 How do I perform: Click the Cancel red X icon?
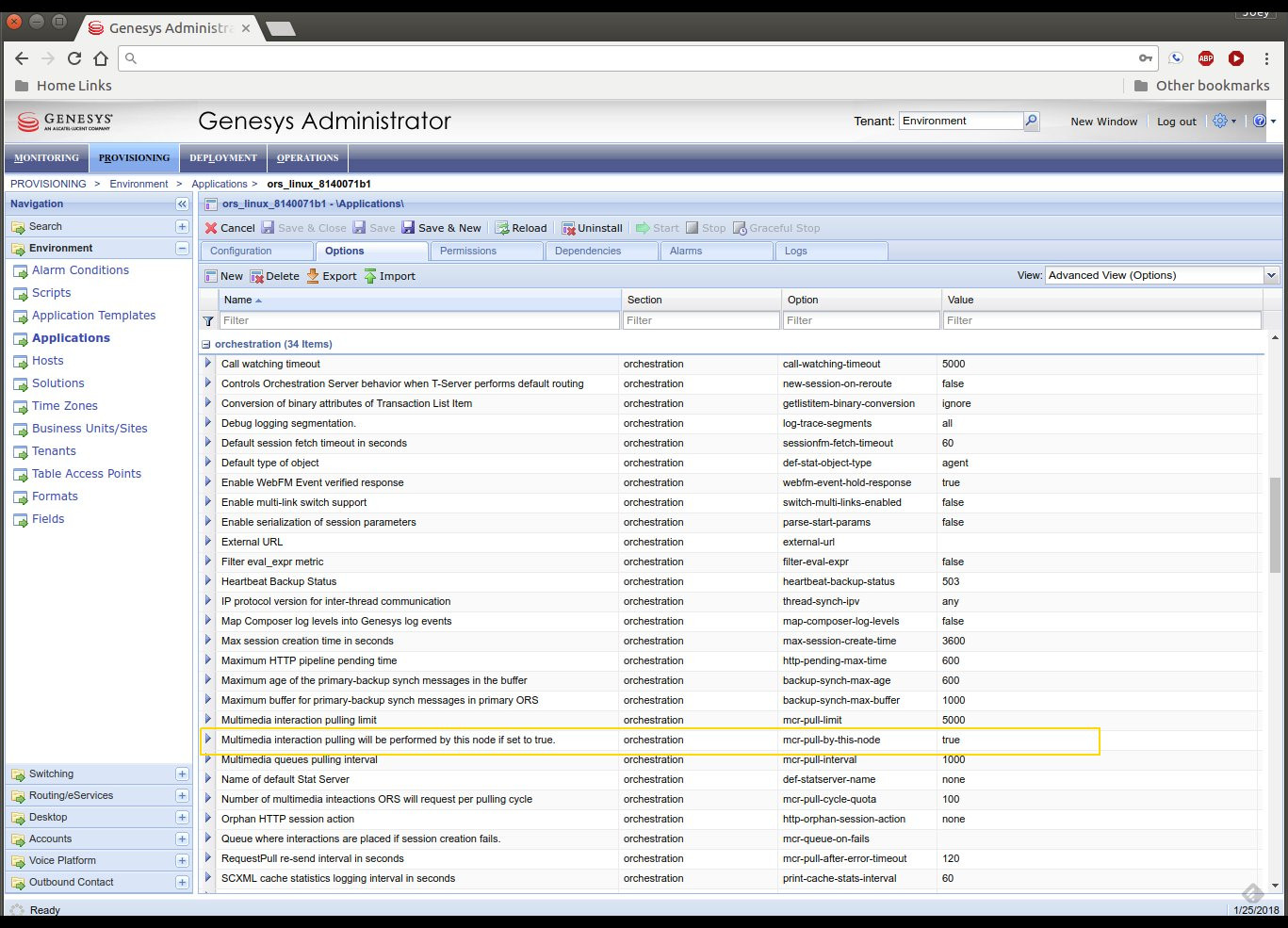211,228
